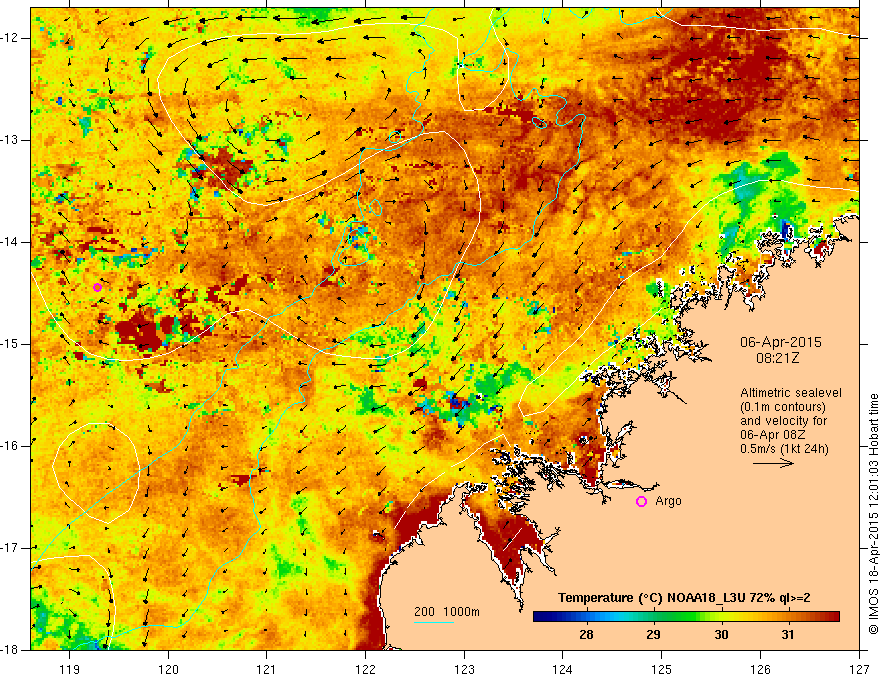880x680 pixels.
Task: Click the 122 longitude axis label
Action: point(365,669)
